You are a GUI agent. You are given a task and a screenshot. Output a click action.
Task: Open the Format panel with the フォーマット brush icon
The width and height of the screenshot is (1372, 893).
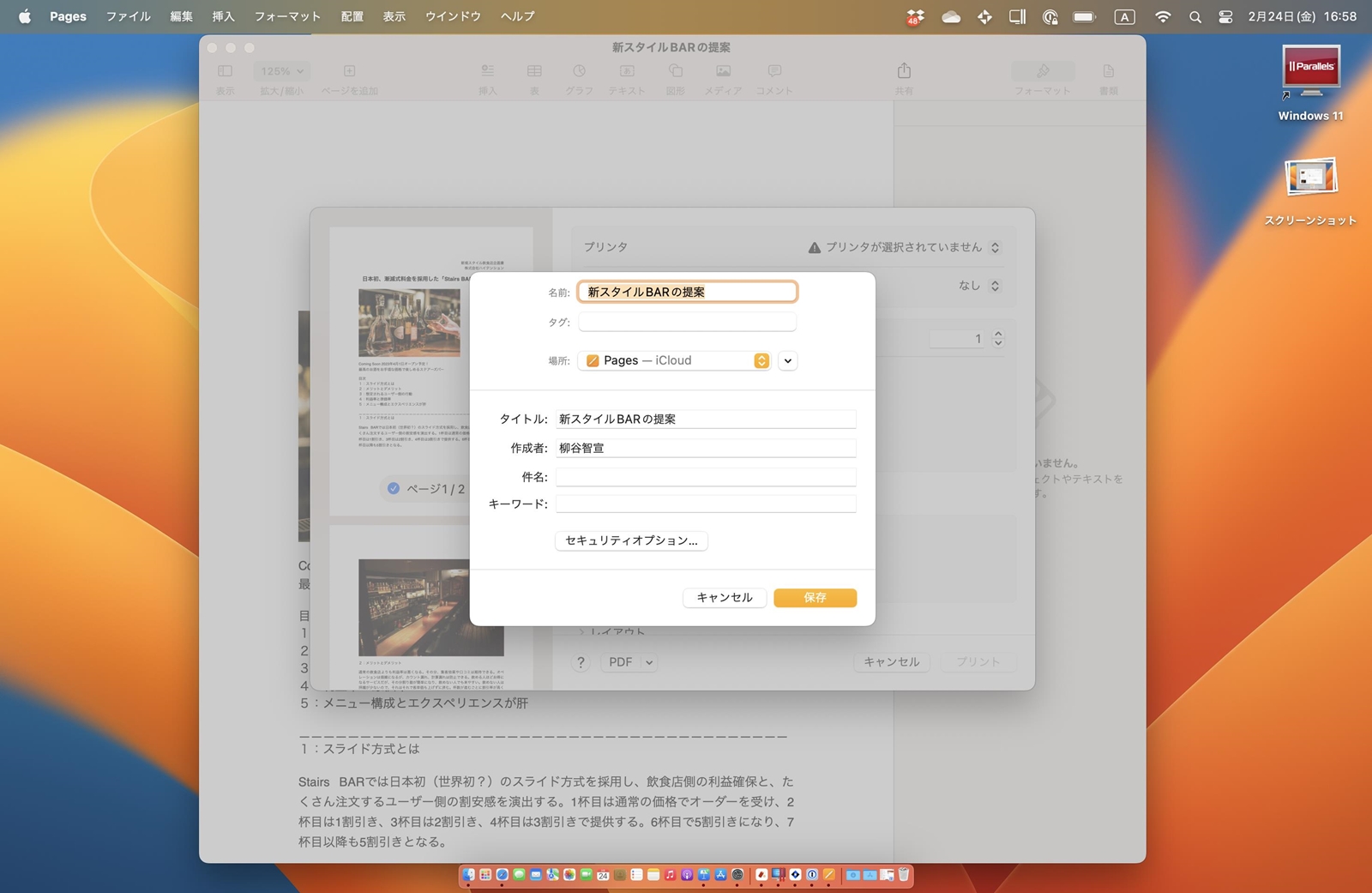click(1043, 77)
